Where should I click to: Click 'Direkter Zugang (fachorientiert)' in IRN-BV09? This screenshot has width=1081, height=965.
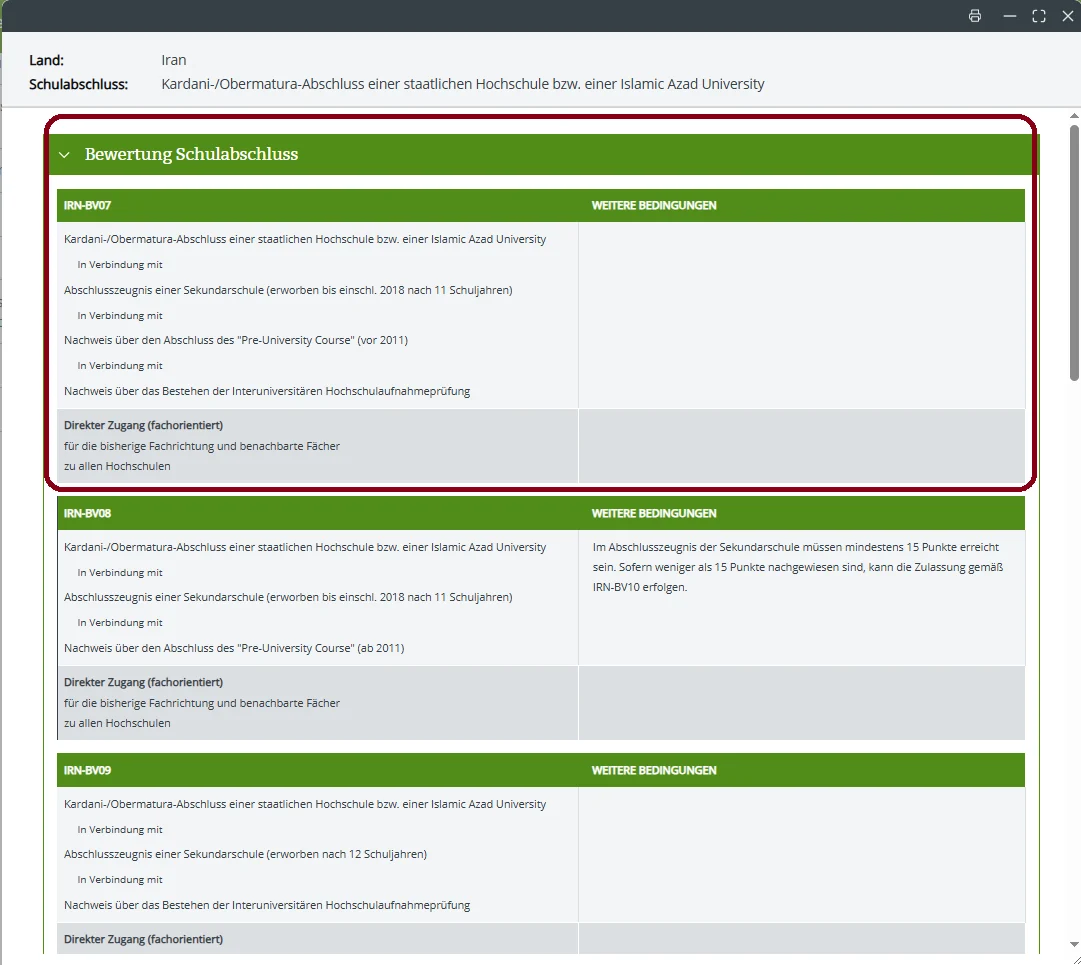point(143,939)
